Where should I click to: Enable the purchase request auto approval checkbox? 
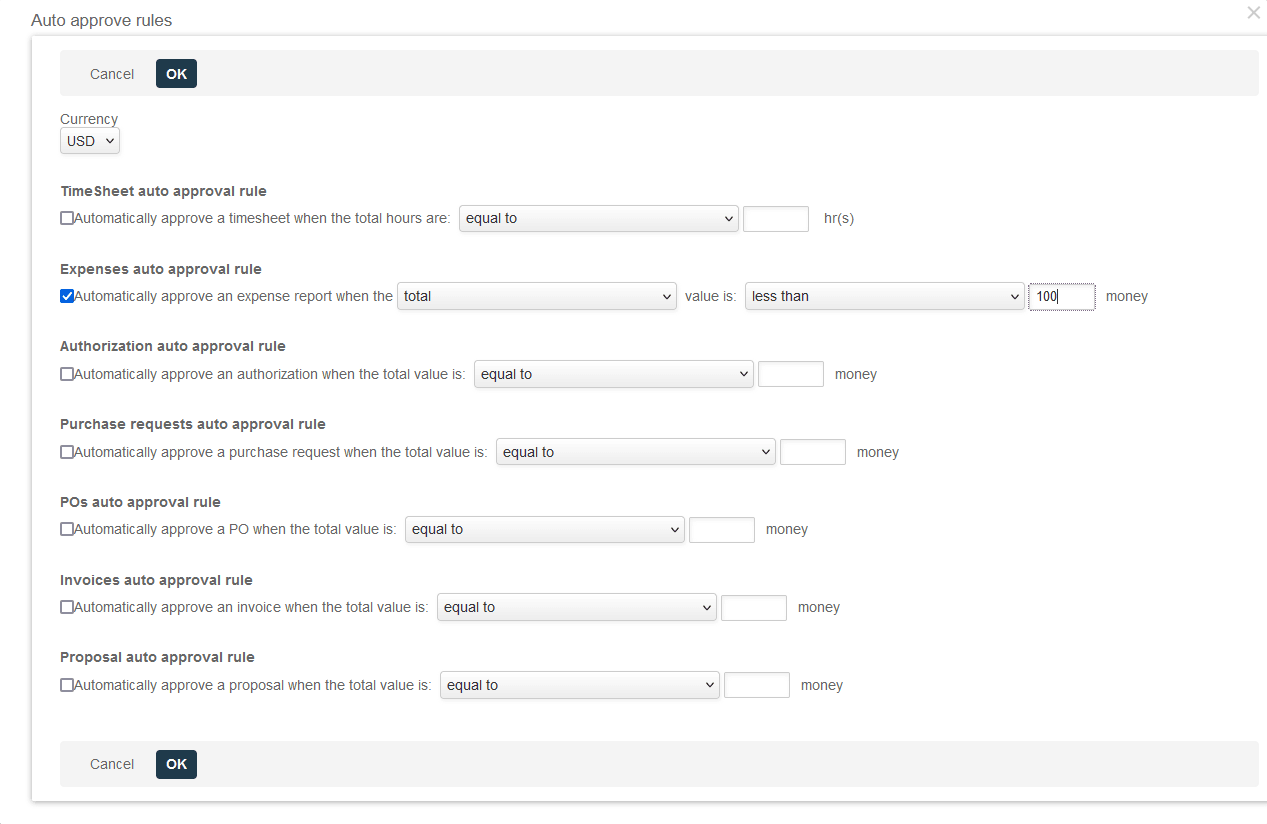[x=67, y=452]
